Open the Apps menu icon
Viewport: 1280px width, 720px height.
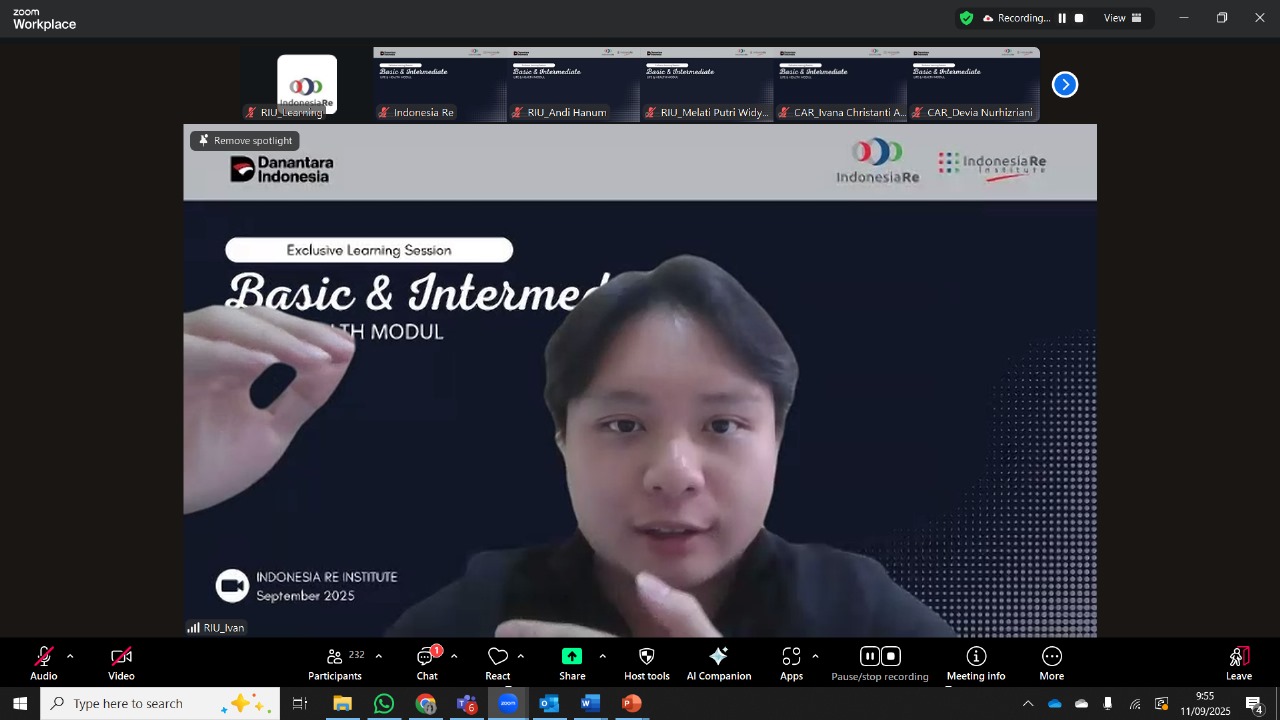pos(791,657)
